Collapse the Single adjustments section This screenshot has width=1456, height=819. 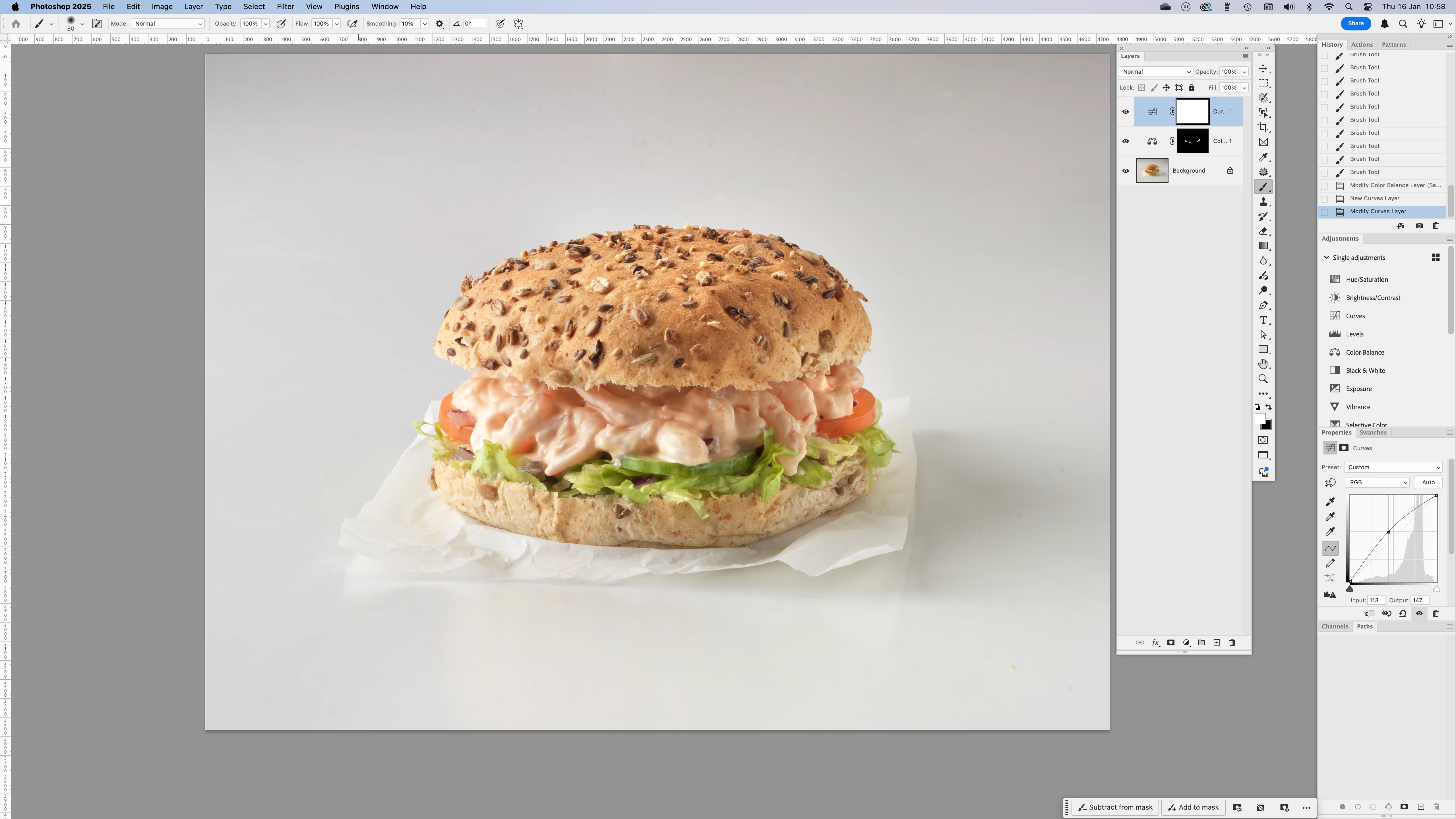[1327, 258]
